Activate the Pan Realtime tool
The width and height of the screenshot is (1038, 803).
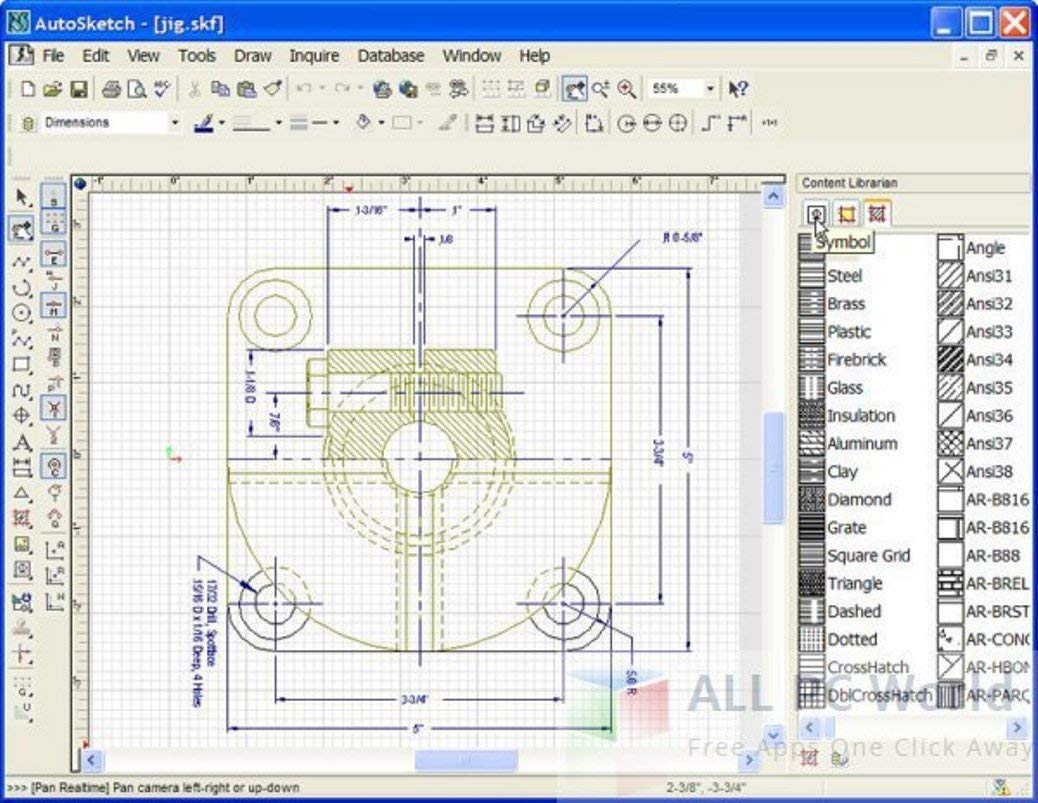(577, 88)
